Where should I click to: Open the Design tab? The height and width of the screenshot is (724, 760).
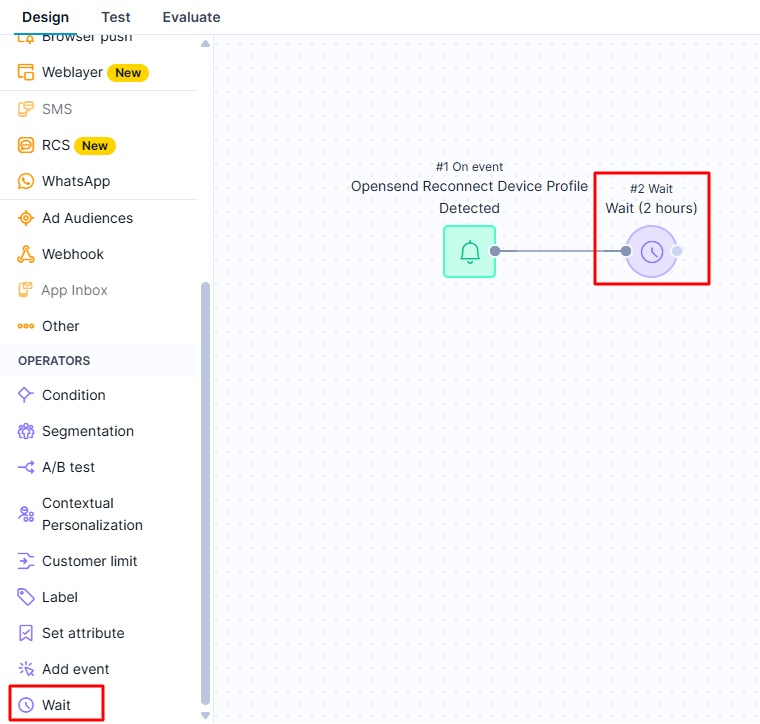pyautogui.click(x=46, y=17)
